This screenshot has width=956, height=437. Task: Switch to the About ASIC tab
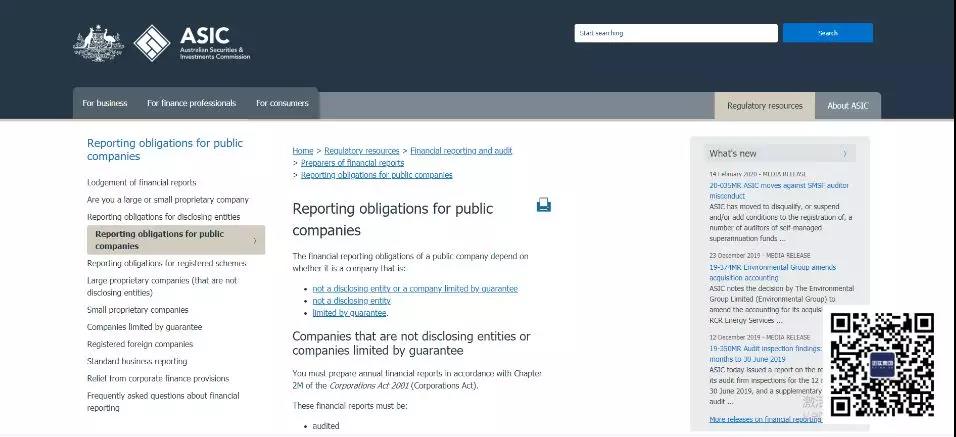tap(847, 106)
